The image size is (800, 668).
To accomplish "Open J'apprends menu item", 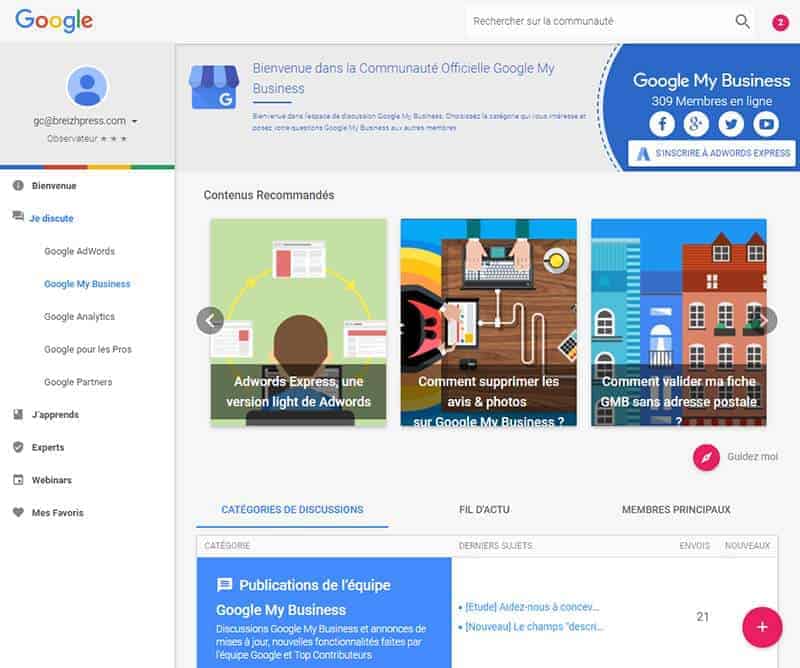I will 55,414.
